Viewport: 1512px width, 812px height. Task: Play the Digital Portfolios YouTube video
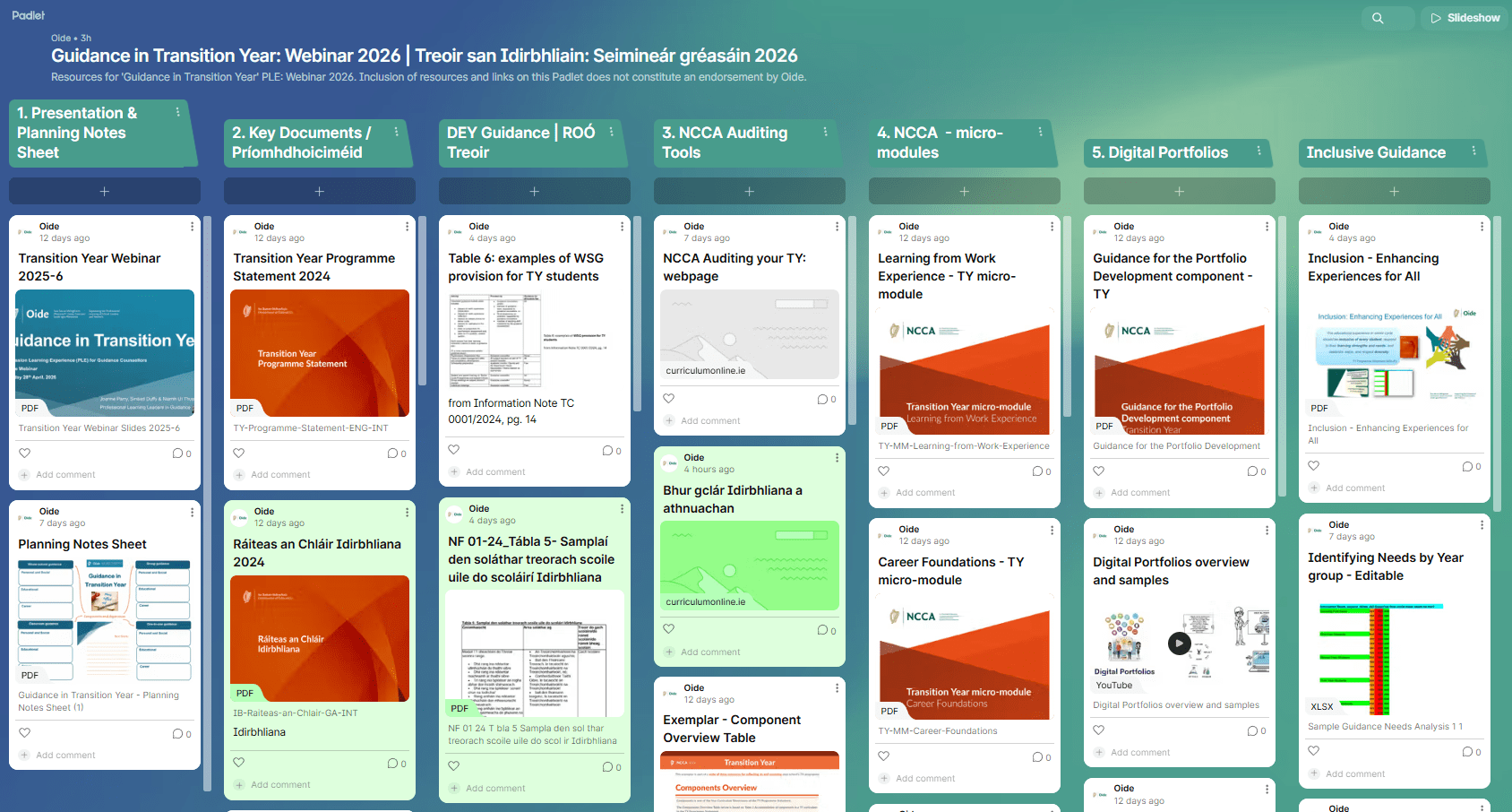click(1179, 643)
